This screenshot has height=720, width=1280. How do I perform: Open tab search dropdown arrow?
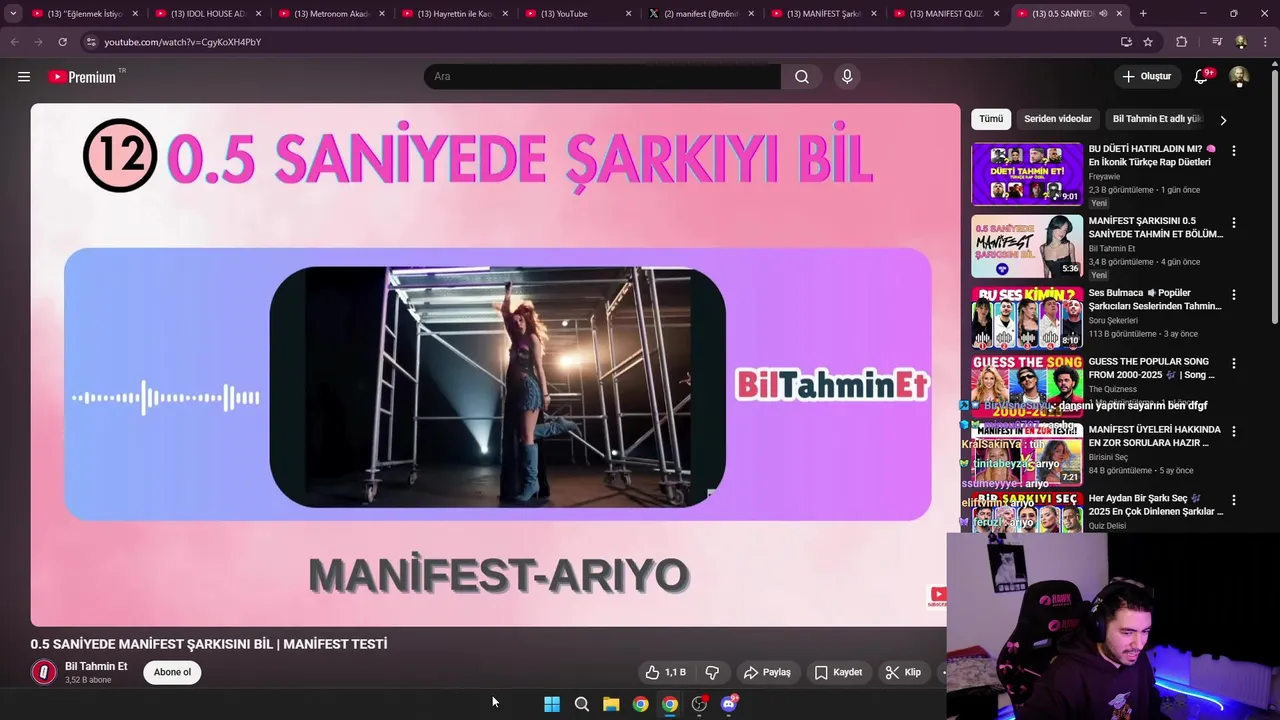click(x=13, y=14)
